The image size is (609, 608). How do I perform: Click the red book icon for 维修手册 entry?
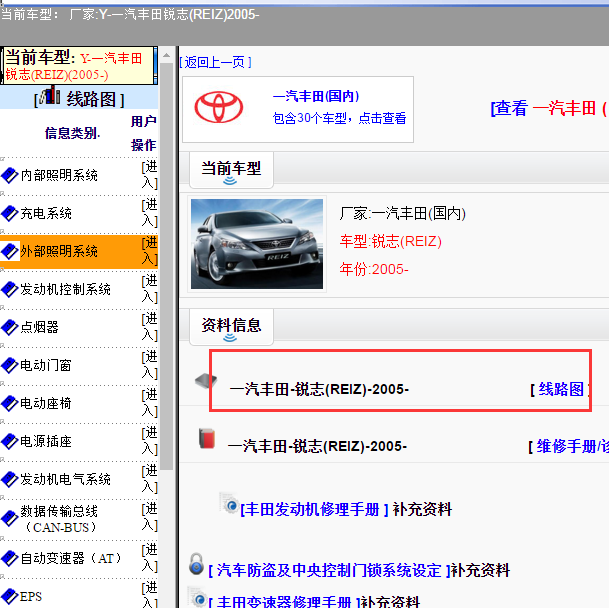coord(207,439)
